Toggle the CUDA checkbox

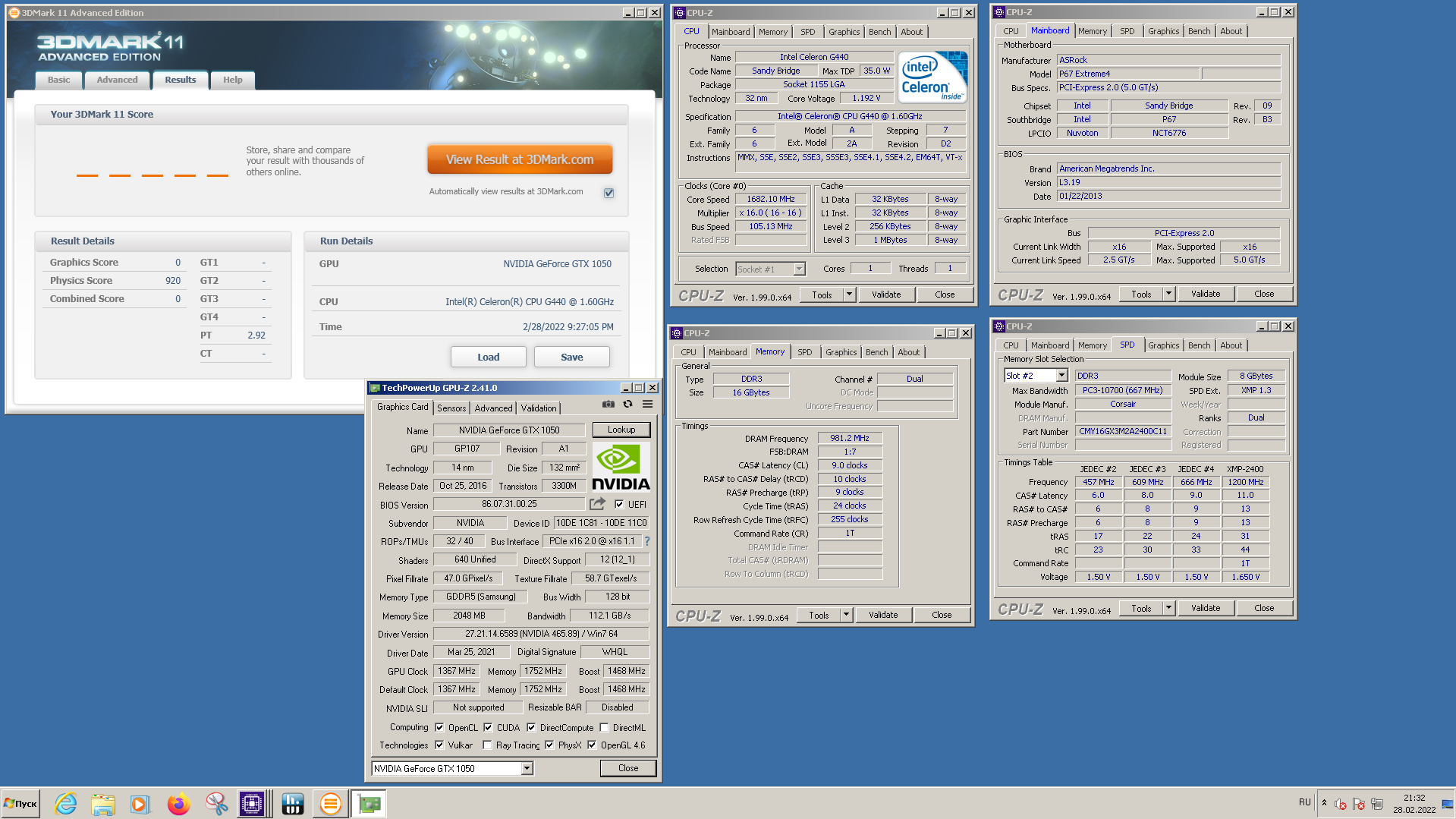pyautogui.click(x=488, y=727)
